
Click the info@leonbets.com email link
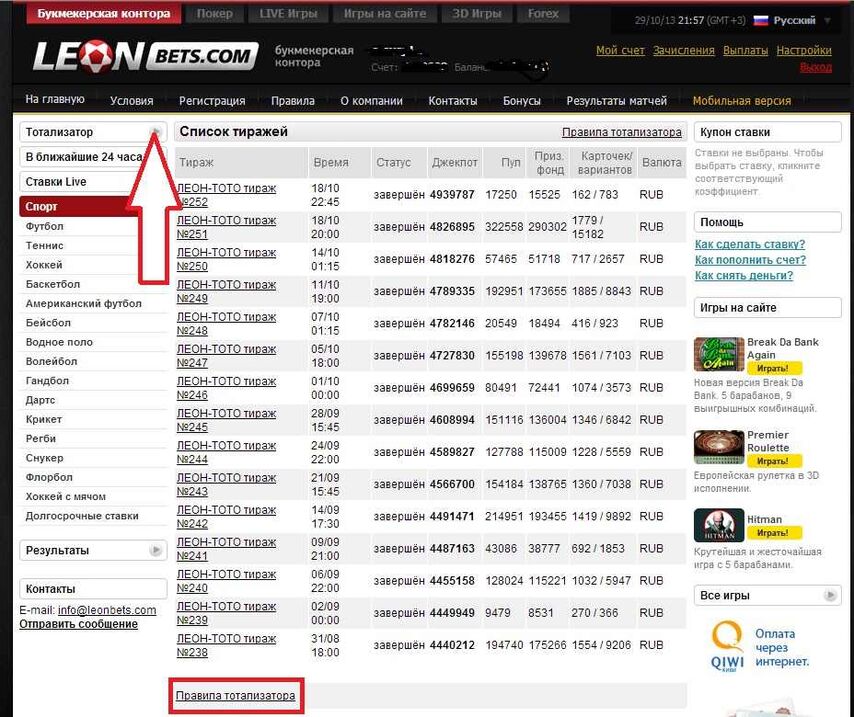click(x=107, y=610)
